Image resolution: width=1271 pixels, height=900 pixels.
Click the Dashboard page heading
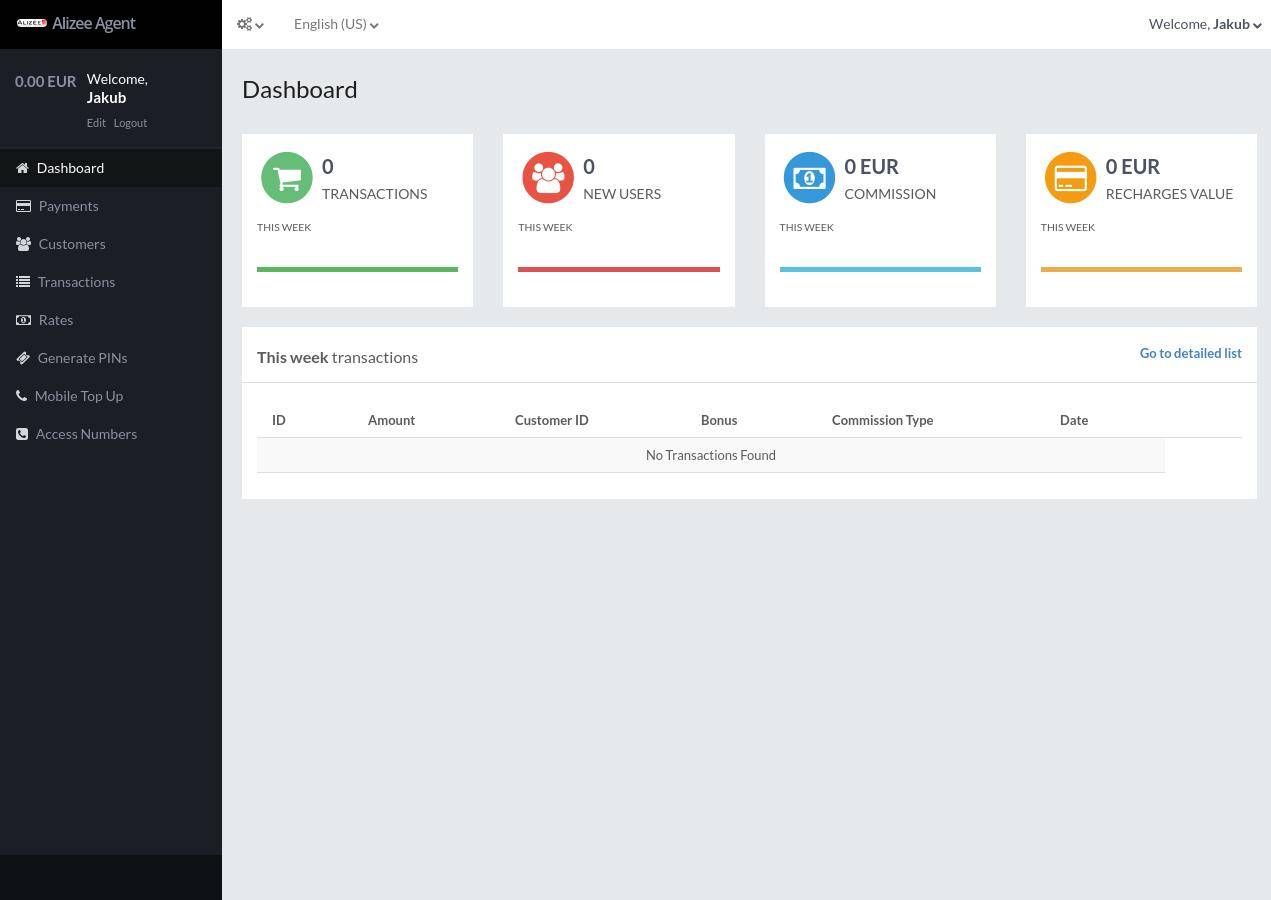pyautogui.click(x=299, y=89)
